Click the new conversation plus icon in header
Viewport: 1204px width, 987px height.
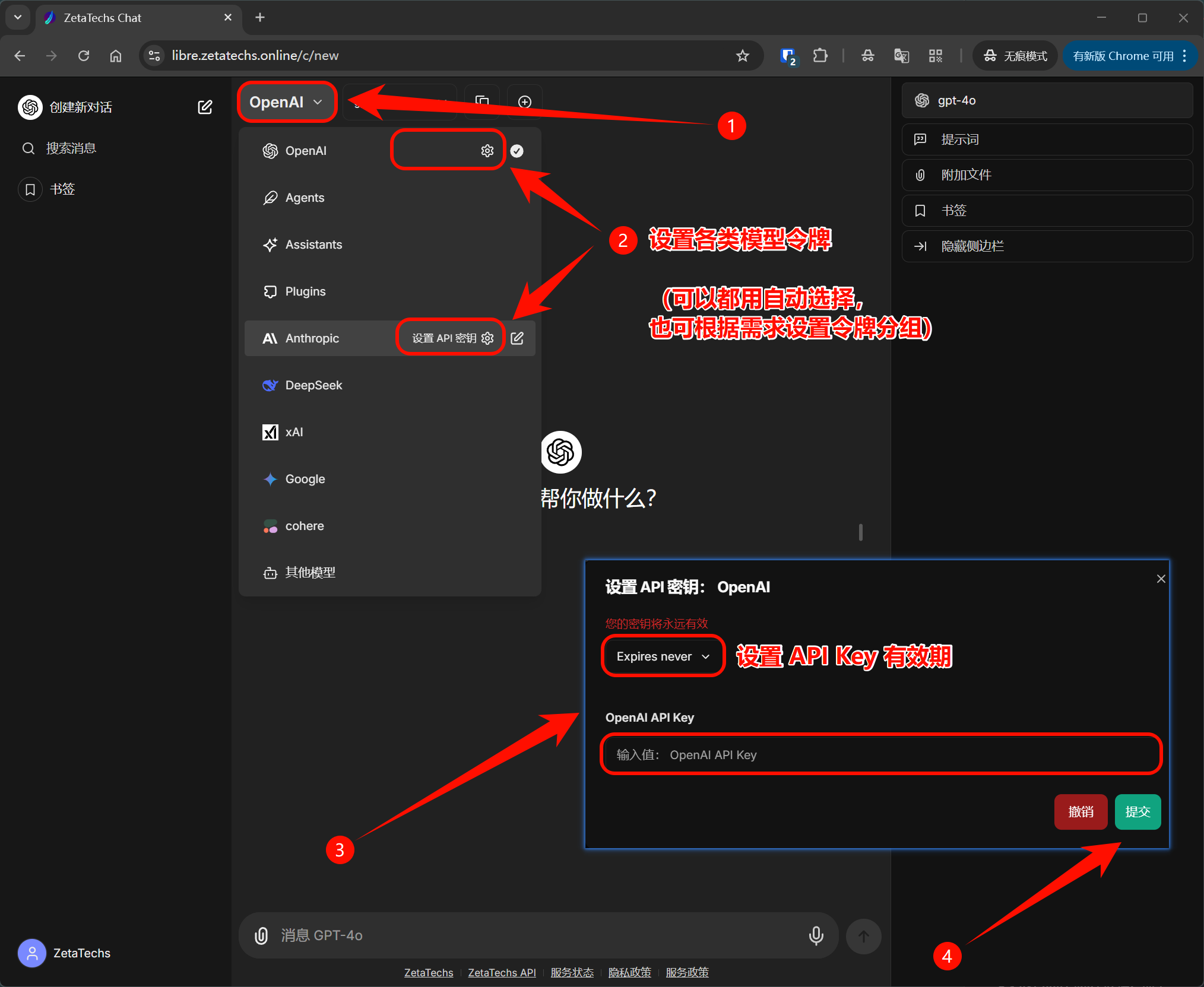[525, 102]
